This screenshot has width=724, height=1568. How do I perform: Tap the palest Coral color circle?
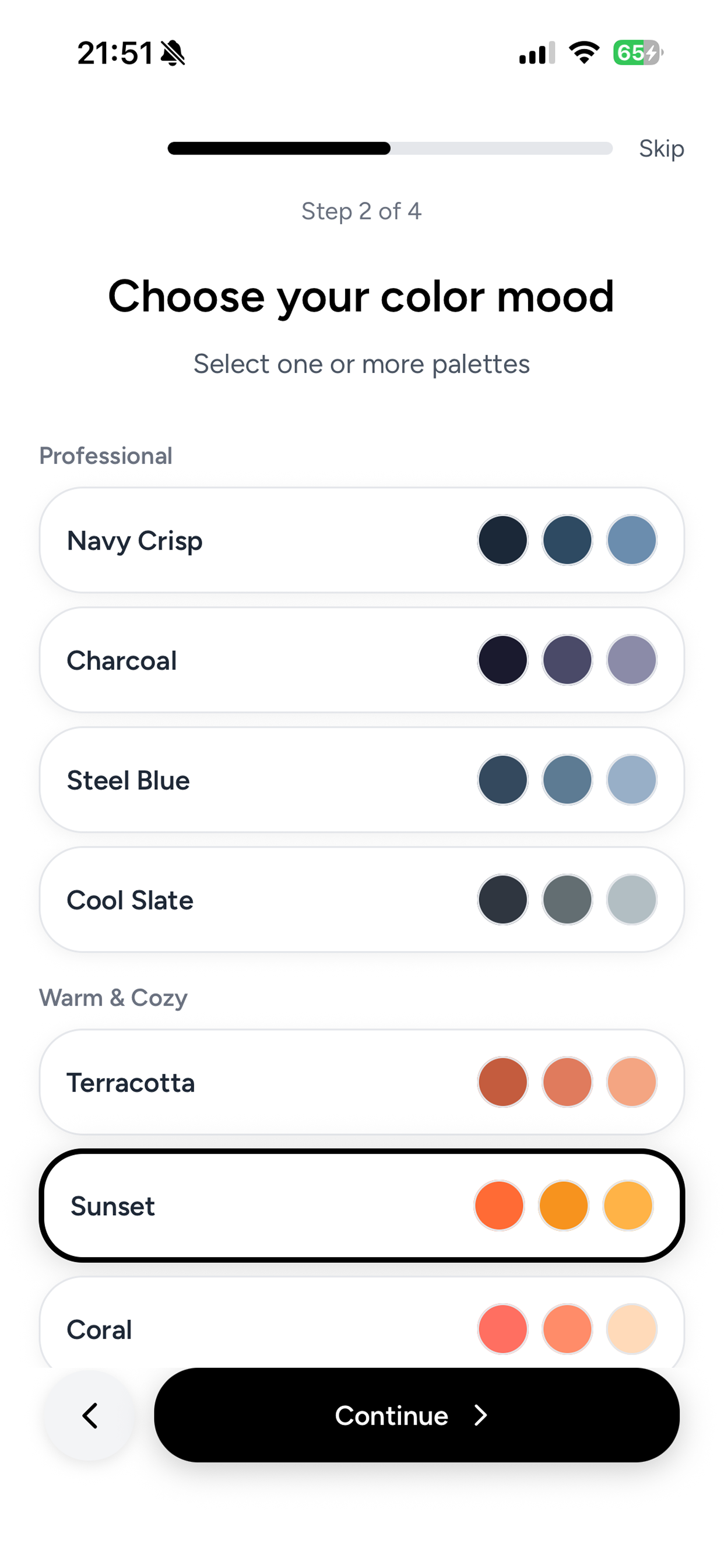631,1329
